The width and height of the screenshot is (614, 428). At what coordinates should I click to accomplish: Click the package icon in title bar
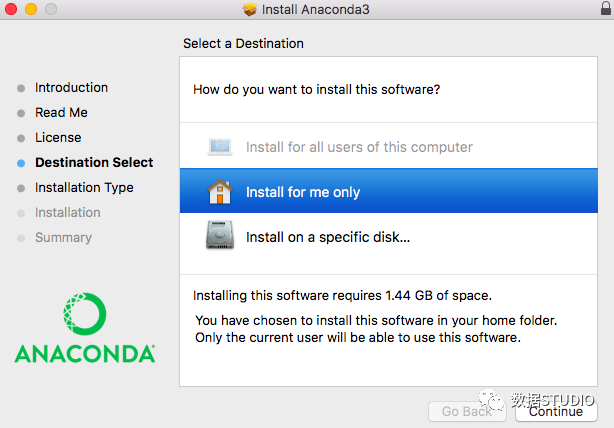(250, 10)
